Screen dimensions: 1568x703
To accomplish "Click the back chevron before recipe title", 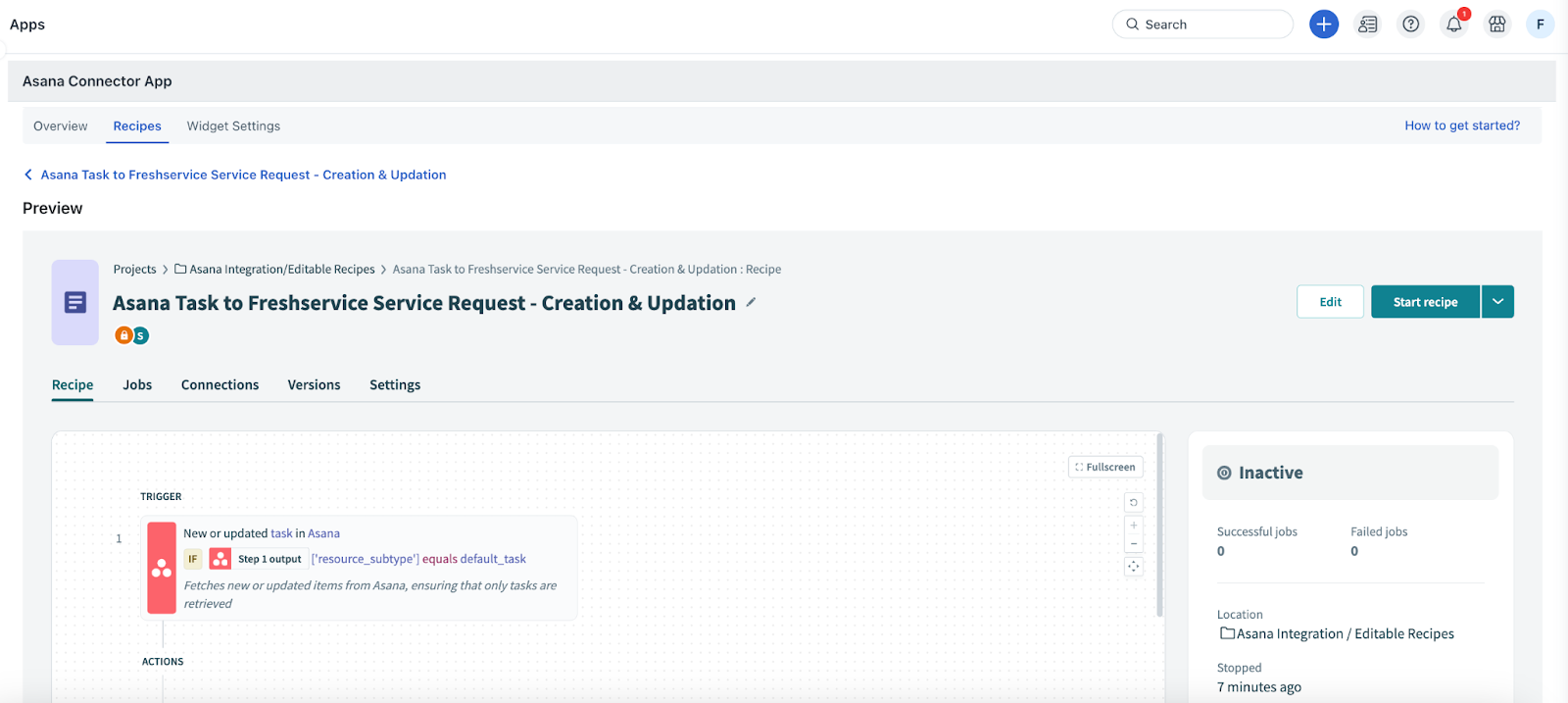I will pyautogui.click(x=27, y=175).
